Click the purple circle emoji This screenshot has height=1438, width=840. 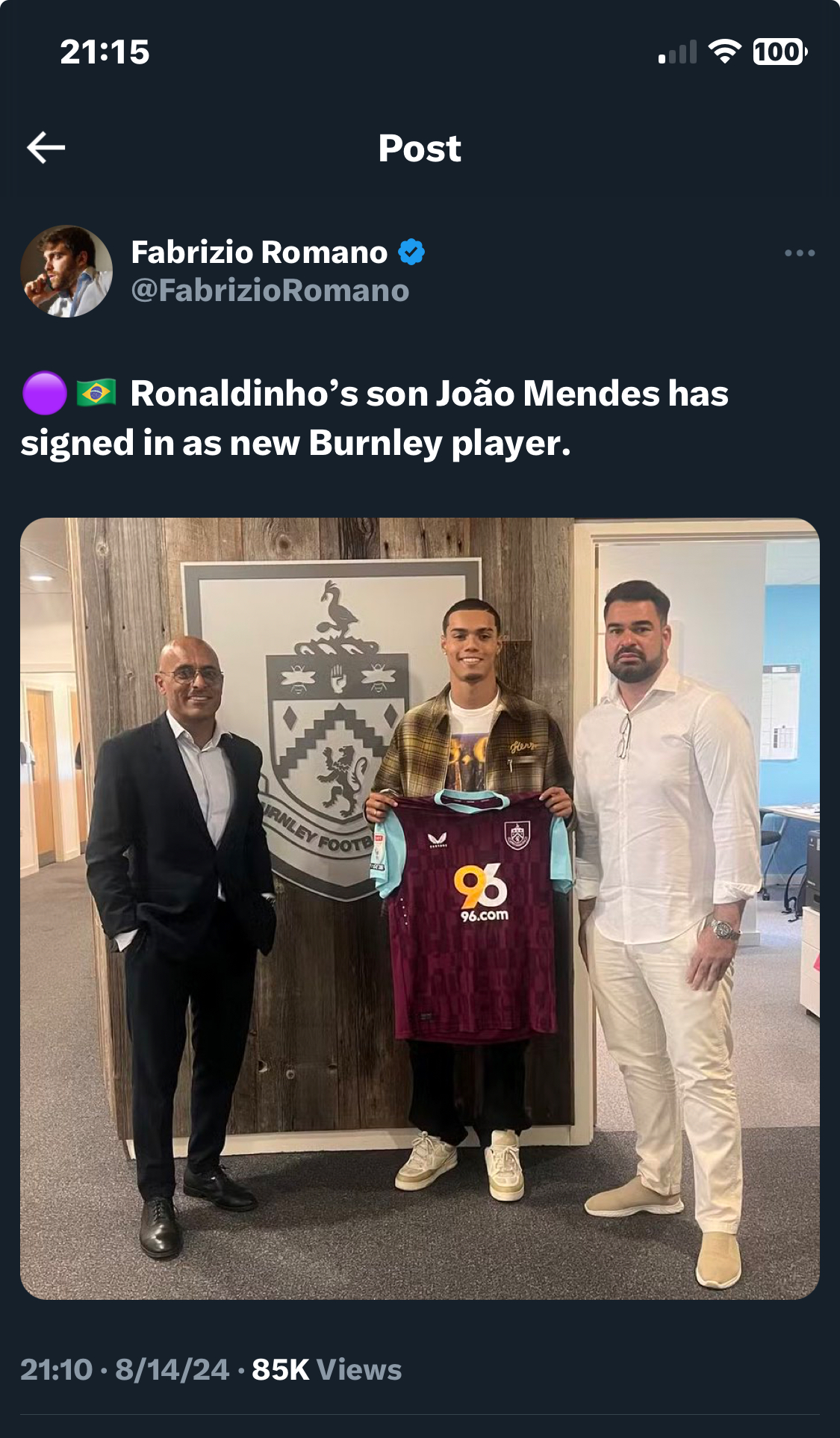coord(45,393)
